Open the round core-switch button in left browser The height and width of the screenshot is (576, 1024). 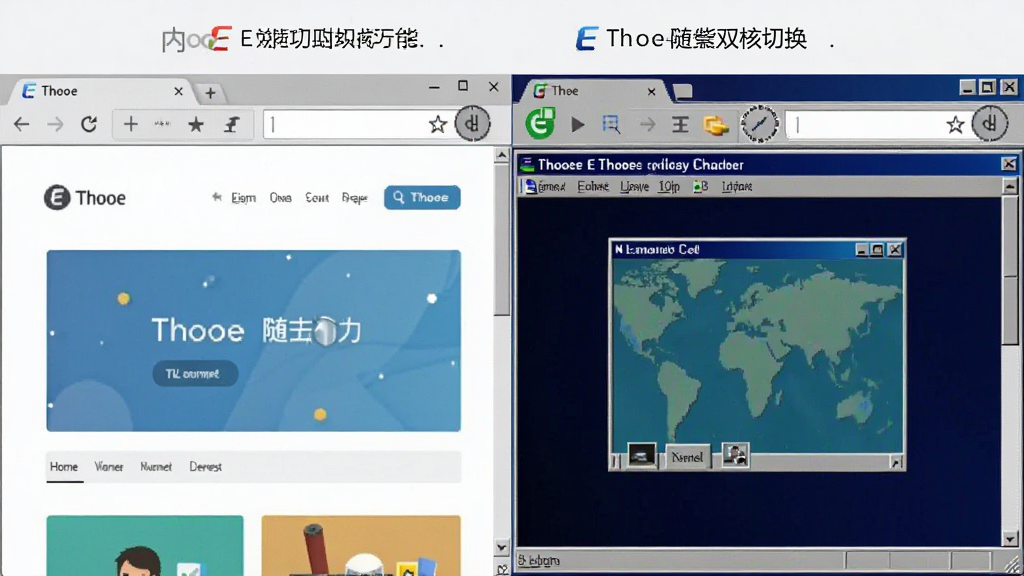coord(472,123)
